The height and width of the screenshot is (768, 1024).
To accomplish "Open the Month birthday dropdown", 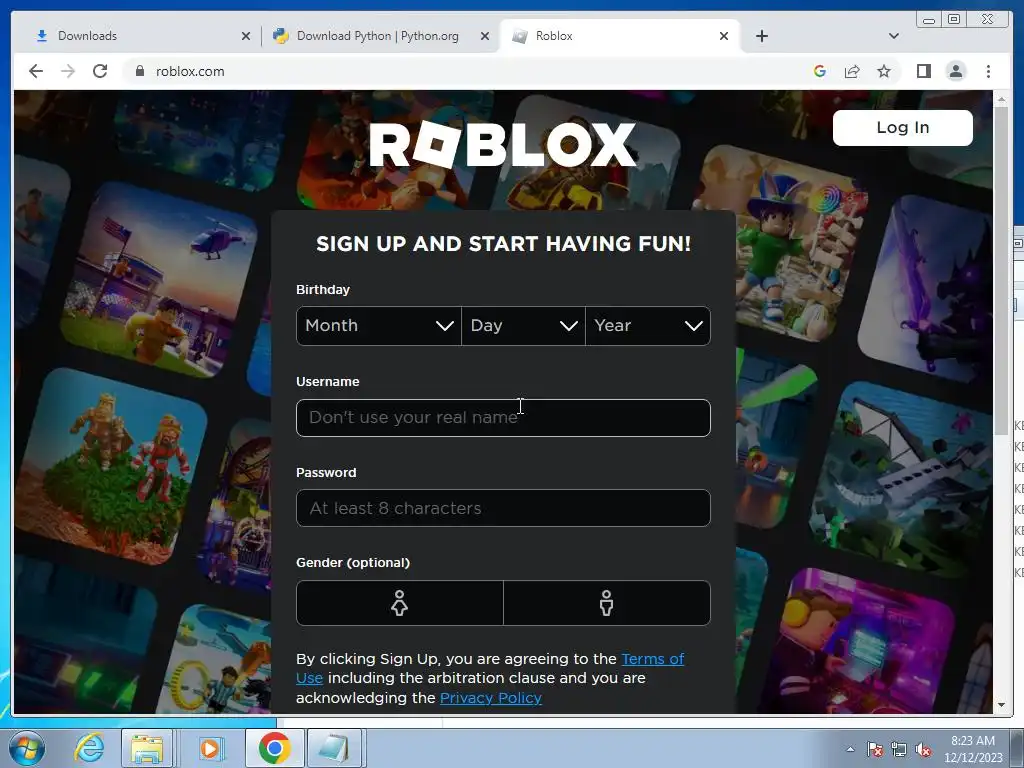I will [379, 325].
